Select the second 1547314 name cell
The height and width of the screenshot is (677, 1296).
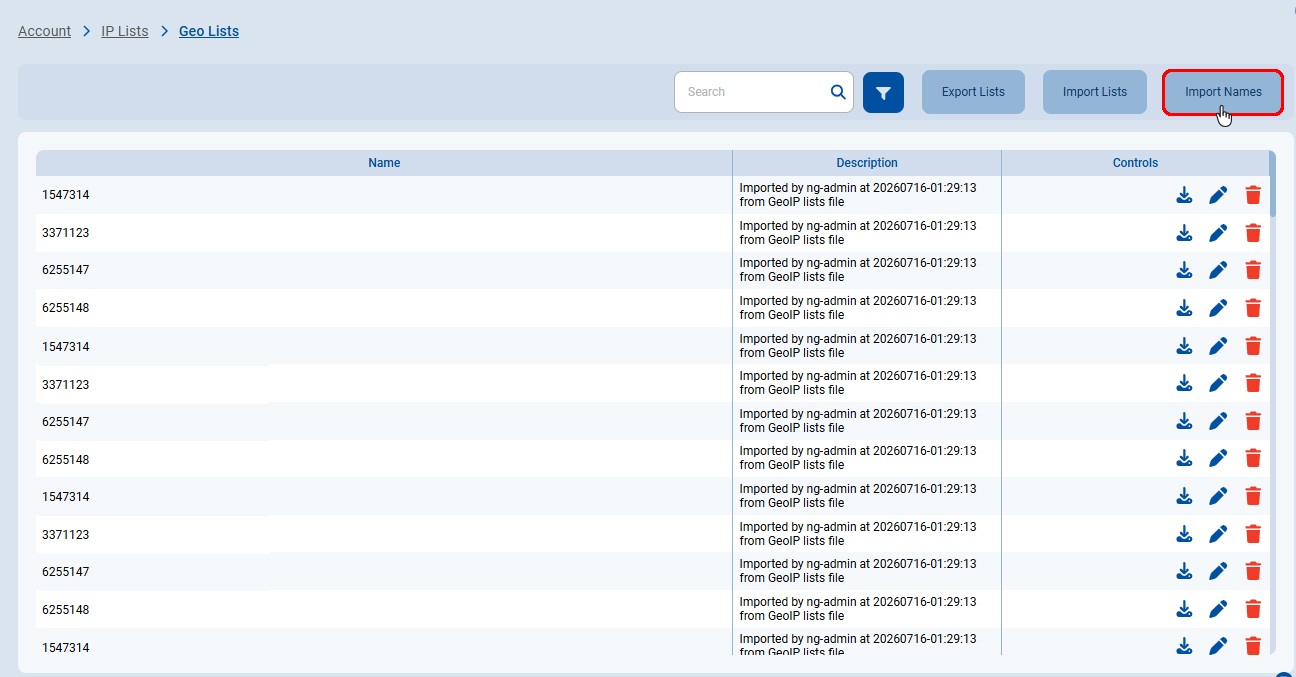click(384, 346)
